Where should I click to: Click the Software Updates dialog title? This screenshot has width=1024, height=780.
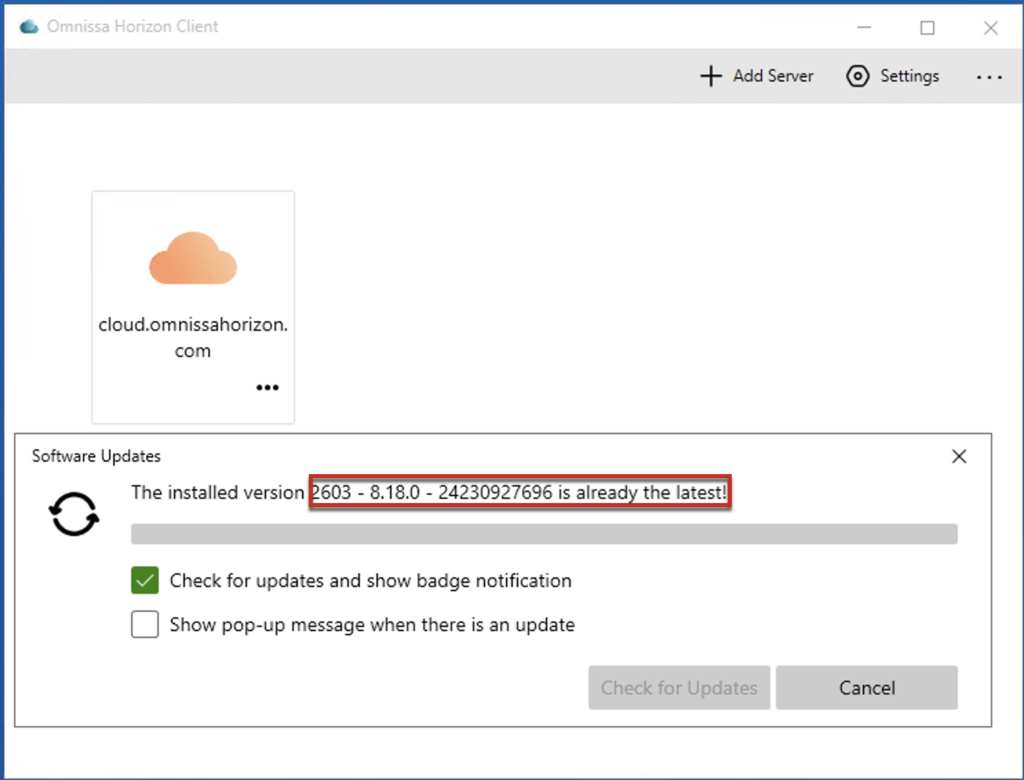coord(96,456)
